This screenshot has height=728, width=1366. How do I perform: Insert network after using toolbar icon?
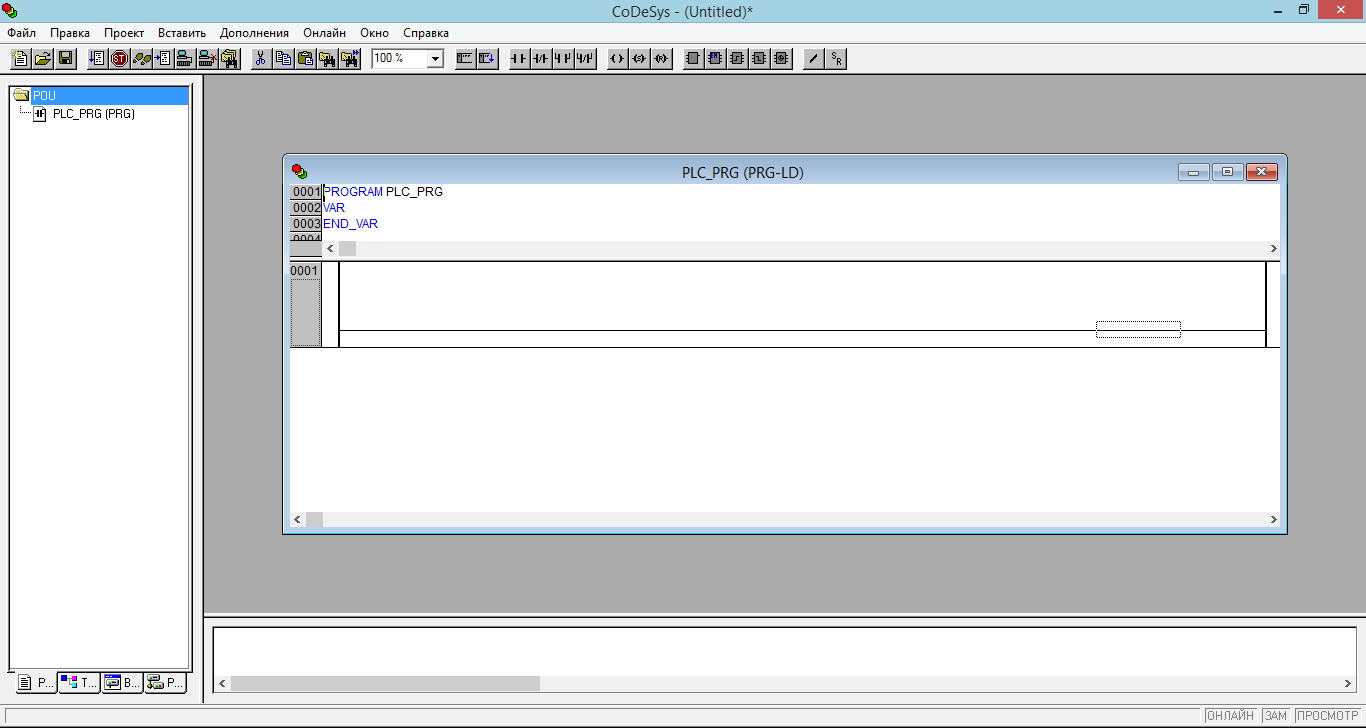pyautogui.click(x=487, y=59)
